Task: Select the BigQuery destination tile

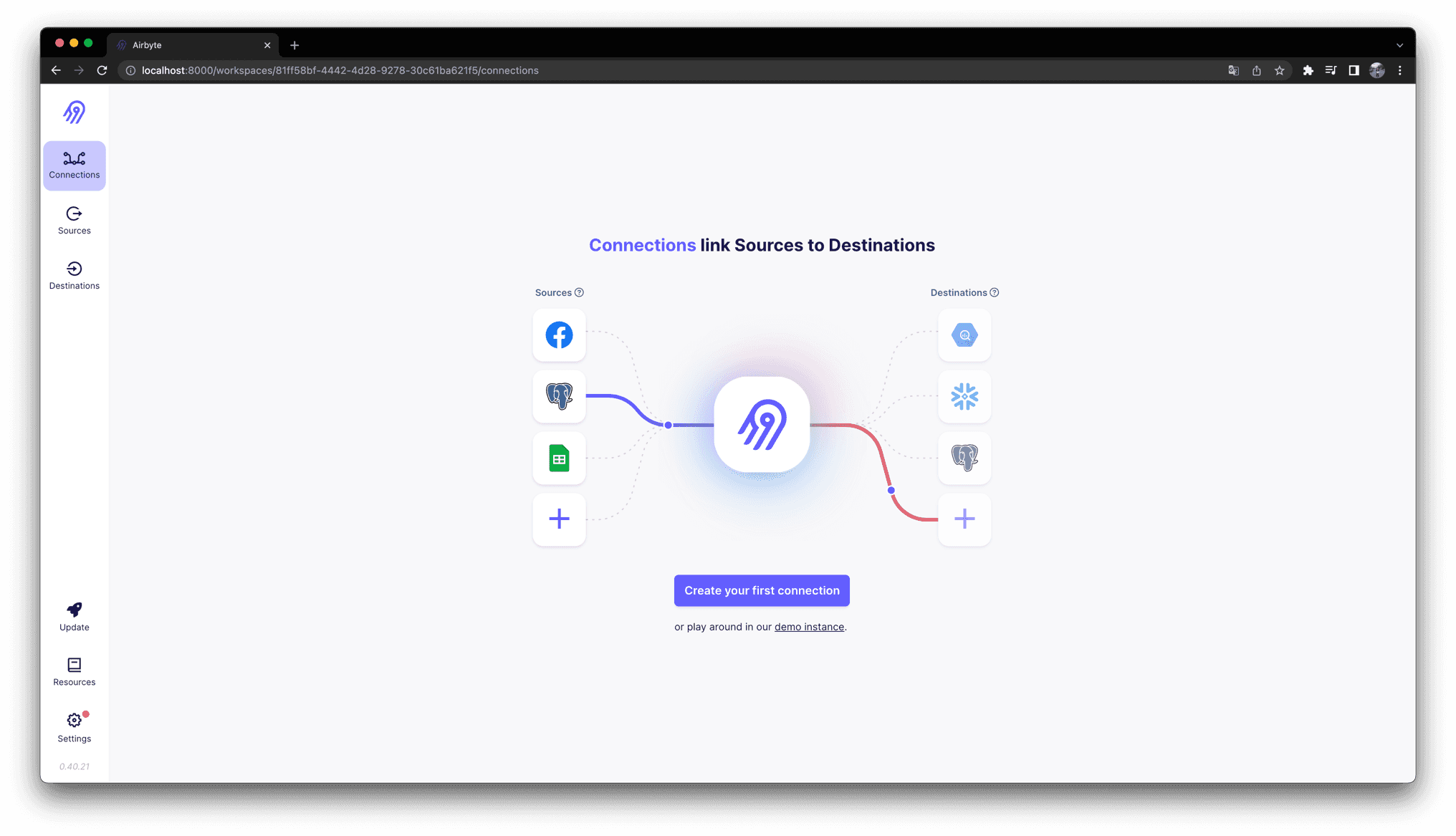Action: pyautogui.click(x=964, y=335)
